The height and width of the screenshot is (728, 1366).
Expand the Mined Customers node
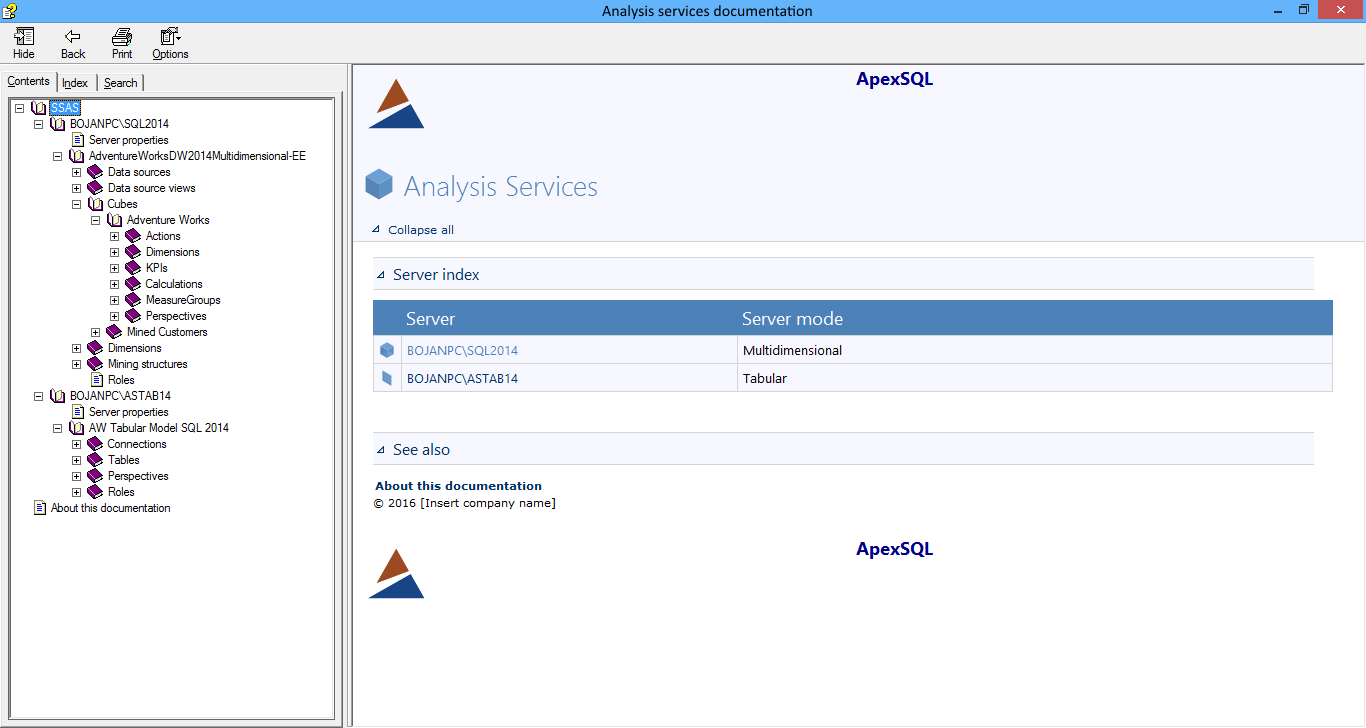tap(95, 332)
